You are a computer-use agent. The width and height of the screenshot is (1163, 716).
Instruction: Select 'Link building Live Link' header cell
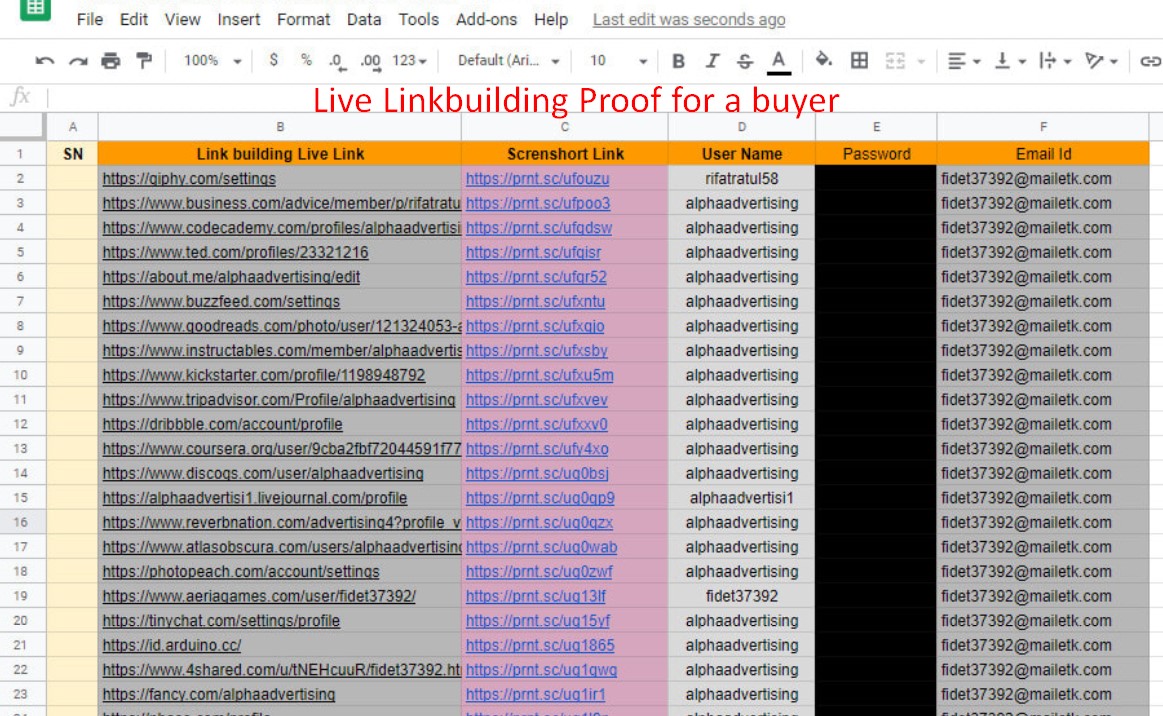pyautogui.click(x=280, y=154)
